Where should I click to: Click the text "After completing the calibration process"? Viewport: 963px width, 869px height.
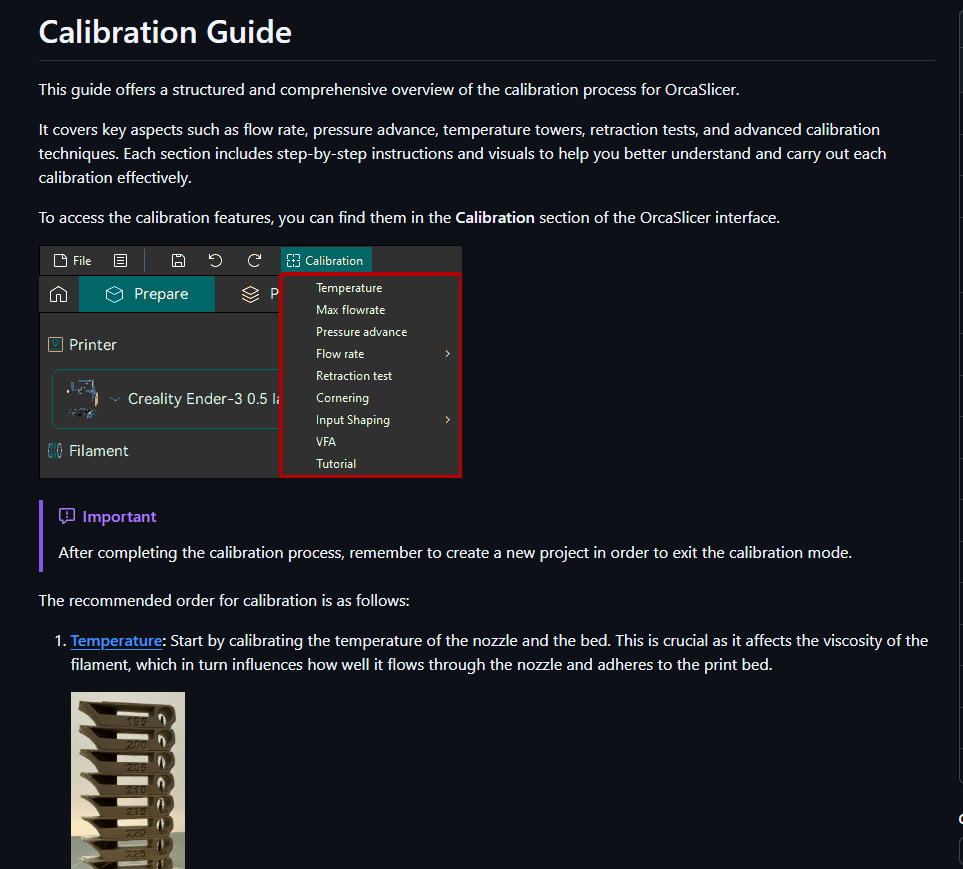click(200, 553)
